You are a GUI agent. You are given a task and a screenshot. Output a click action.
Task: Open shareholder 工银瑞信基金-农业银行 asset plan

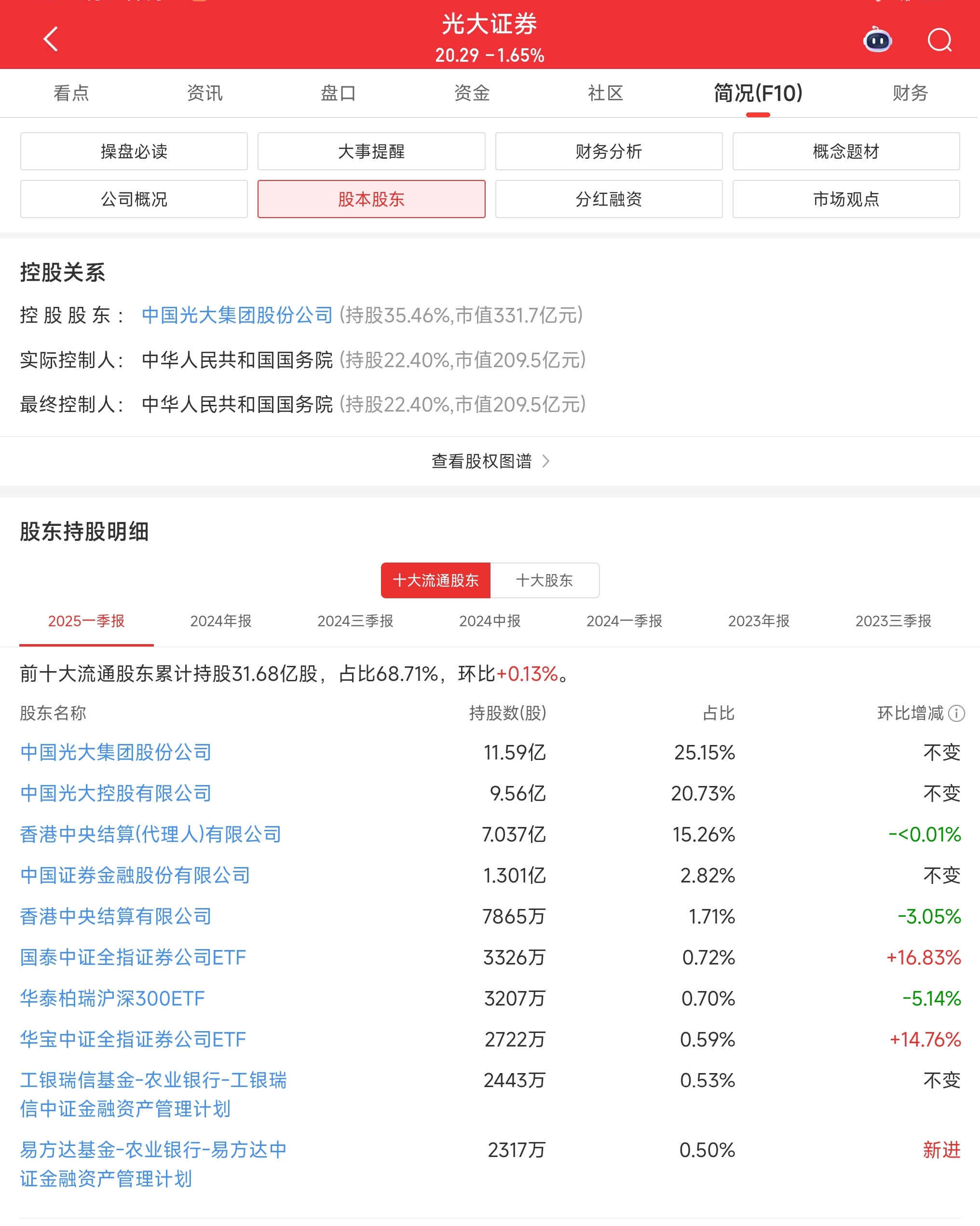(153, 1094)
